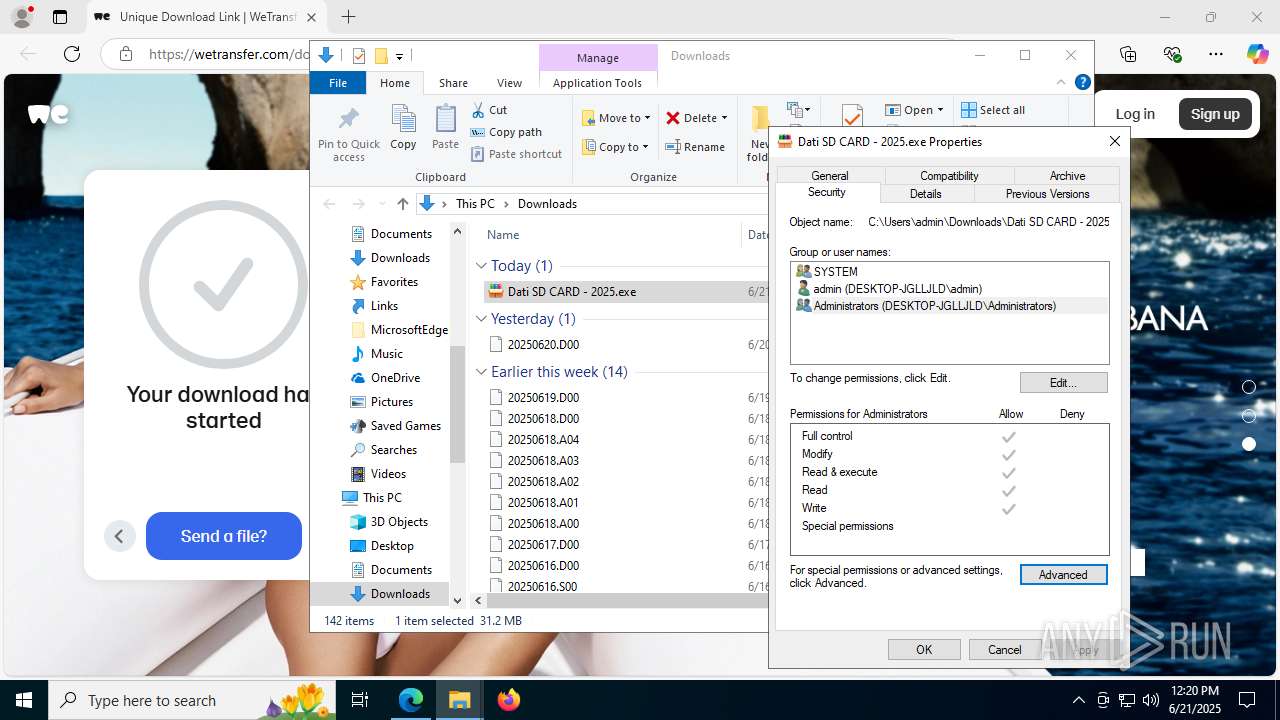The image size is (1280, 720).
Task: Open File Explorer in the taskbar
Action: click(460, 700)
